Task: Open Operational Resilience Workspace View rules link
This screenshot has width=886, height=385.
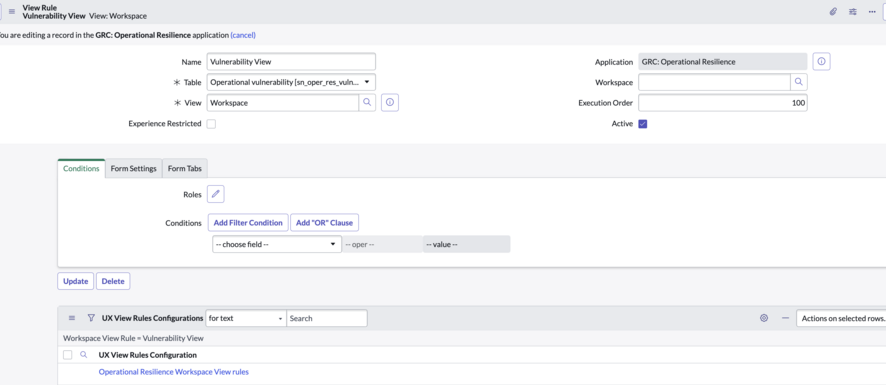Action: coord(173,372)
